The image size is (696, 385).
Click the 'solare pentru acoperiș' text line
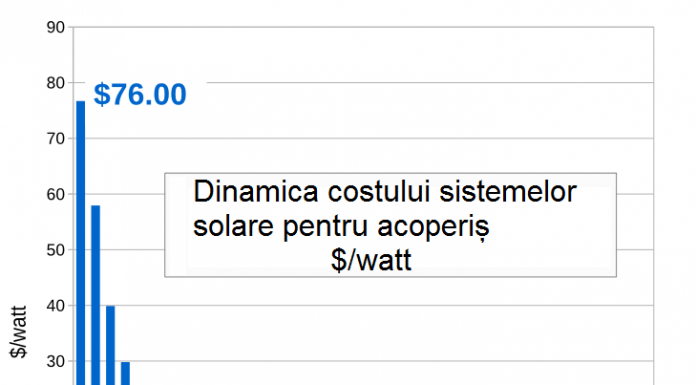point(341,226)
